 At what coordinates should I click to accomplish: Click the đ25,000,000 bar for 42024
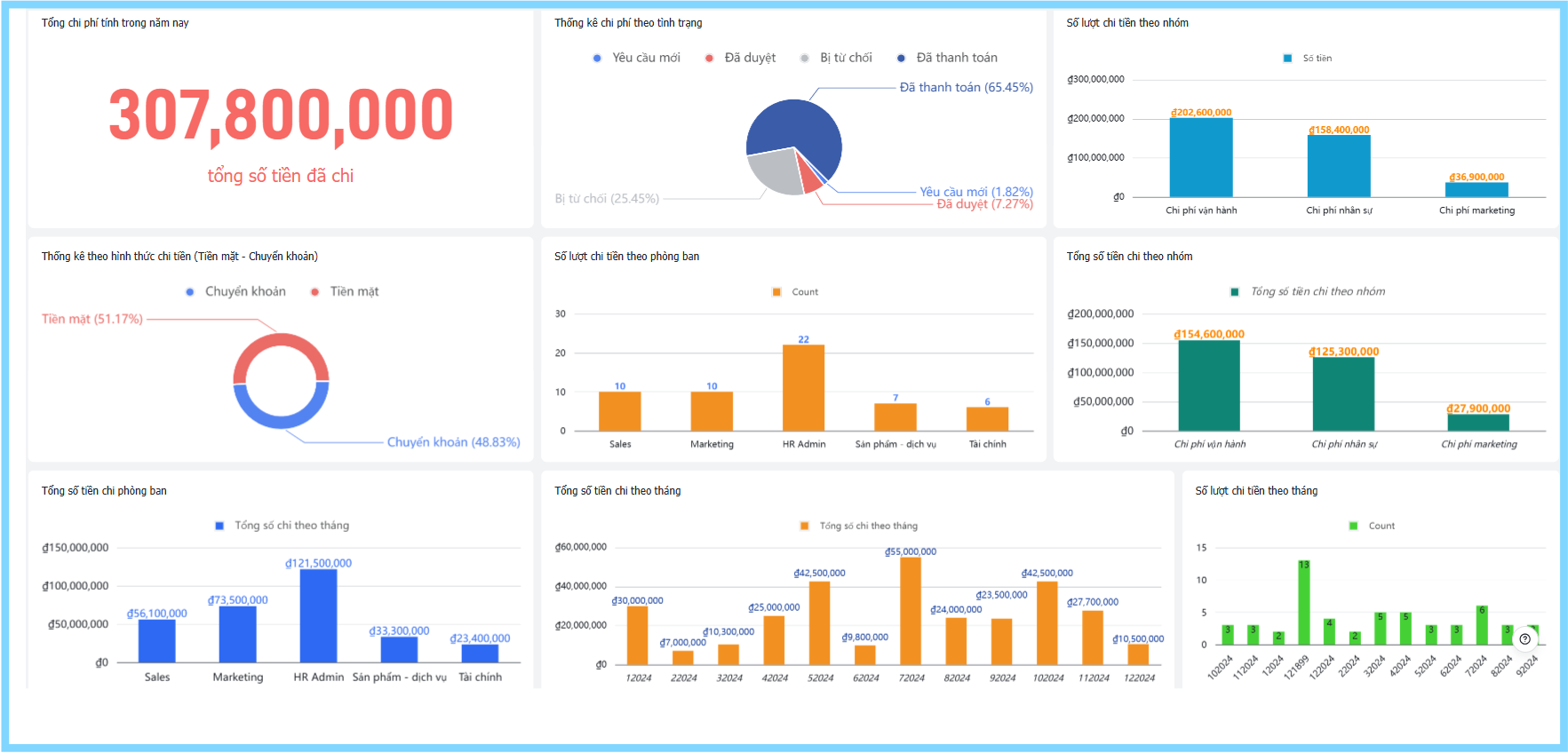(774, 640)
